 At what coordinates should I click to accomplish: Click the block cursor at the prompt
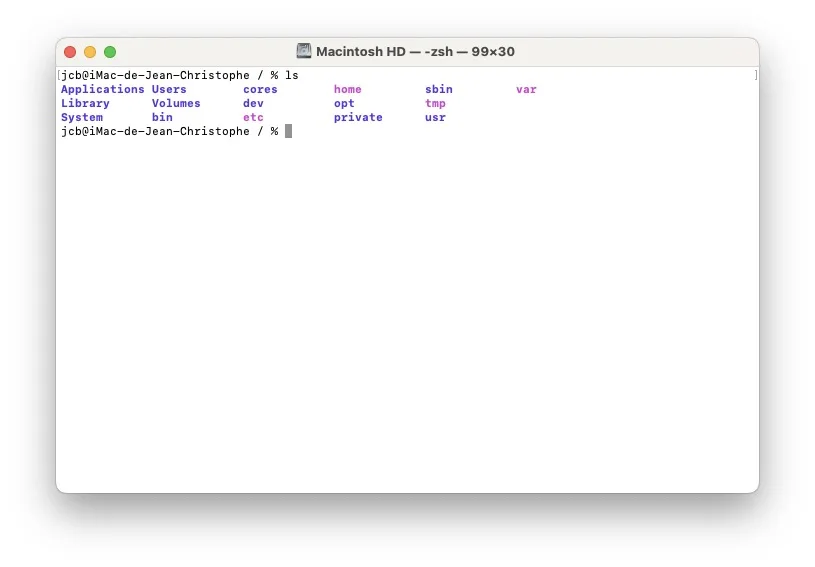(x=288, y=131)
